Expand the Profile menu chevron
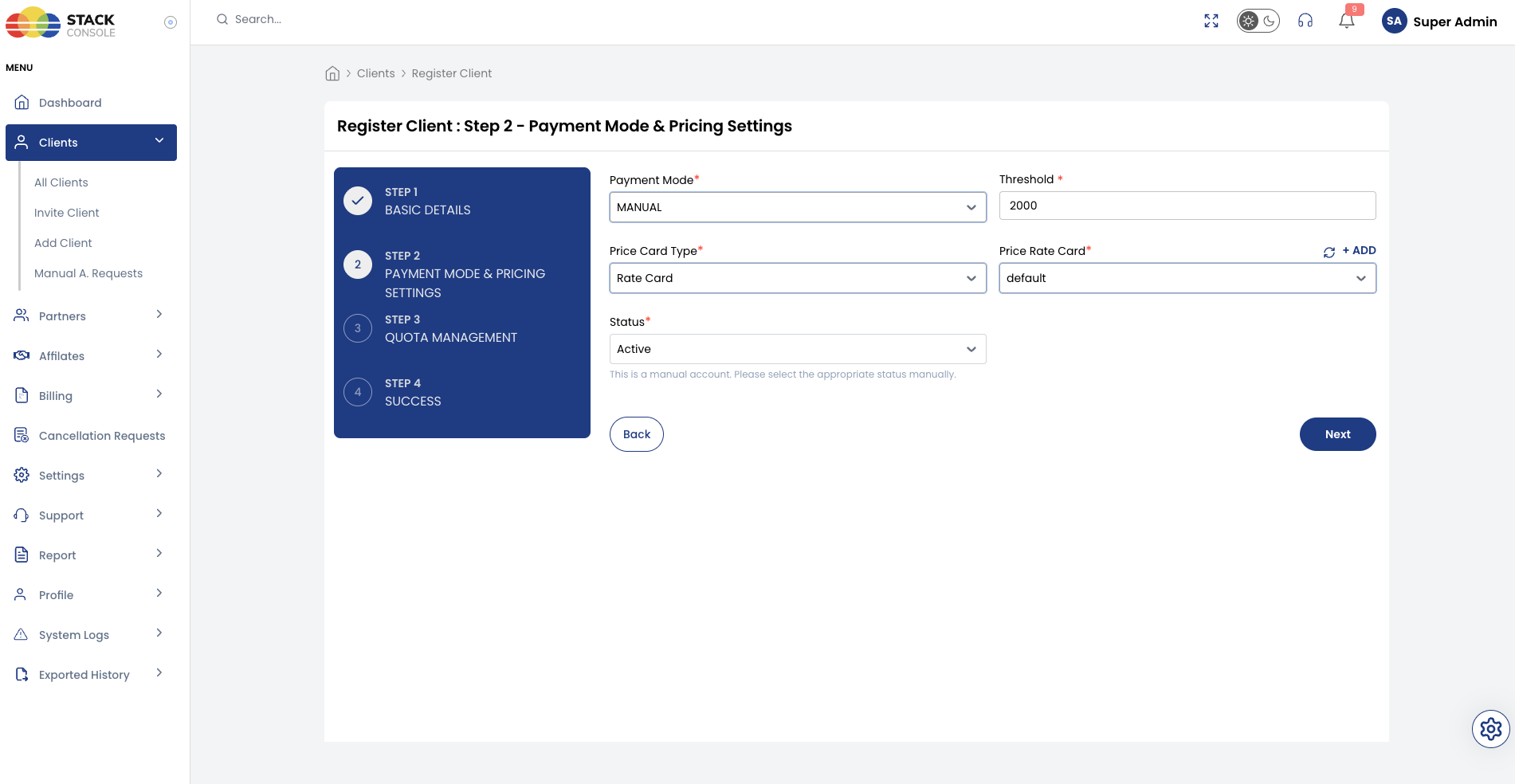This screenshot has height=784, width=1515. (159, 593)
